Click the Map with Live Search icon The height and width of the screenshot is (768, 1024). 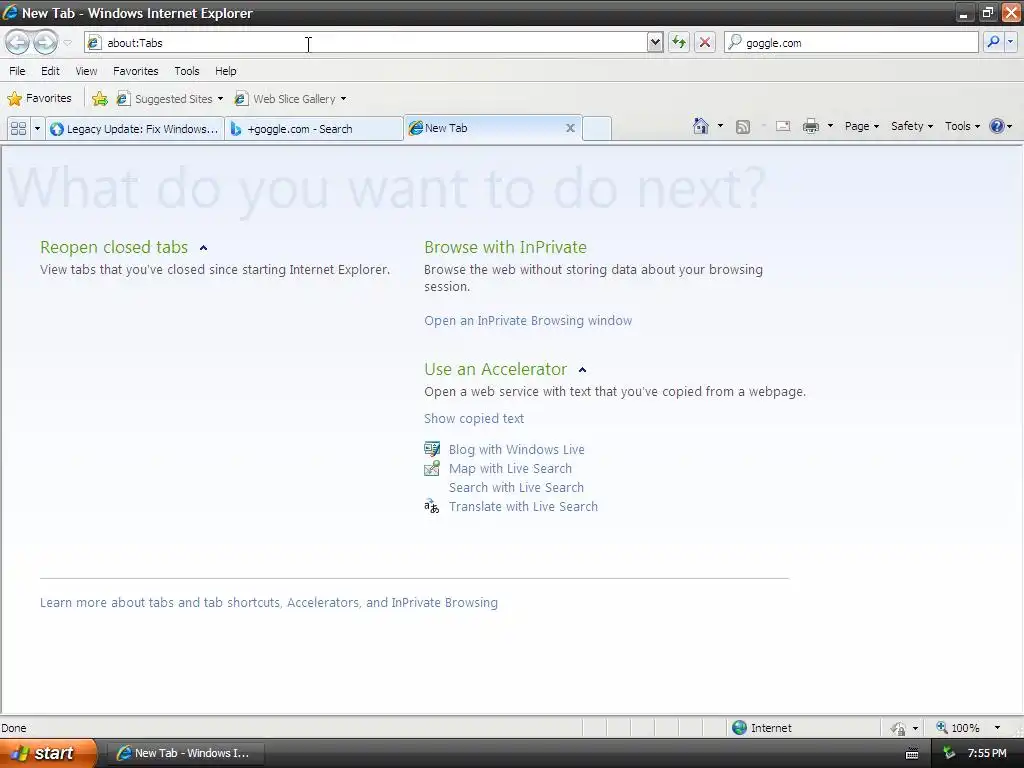click(x=432, y=468)
